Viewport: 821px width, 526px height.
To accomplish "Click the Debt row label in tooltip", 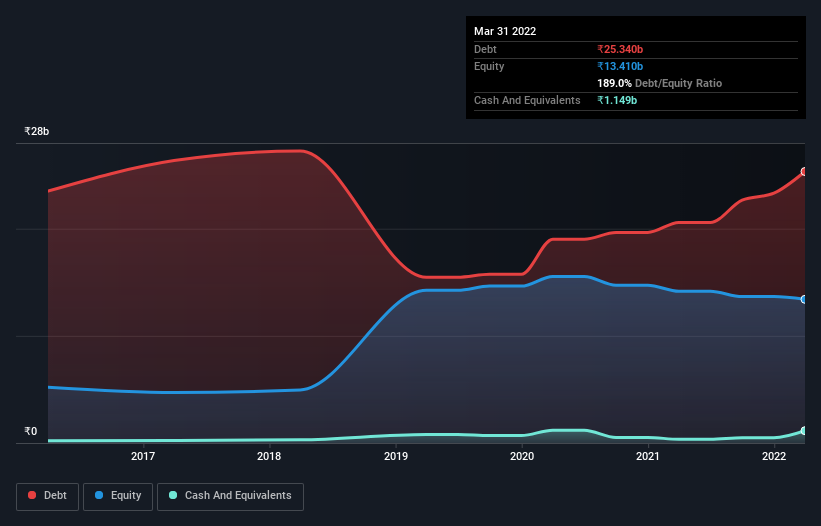I will click(x=485, y=49).
